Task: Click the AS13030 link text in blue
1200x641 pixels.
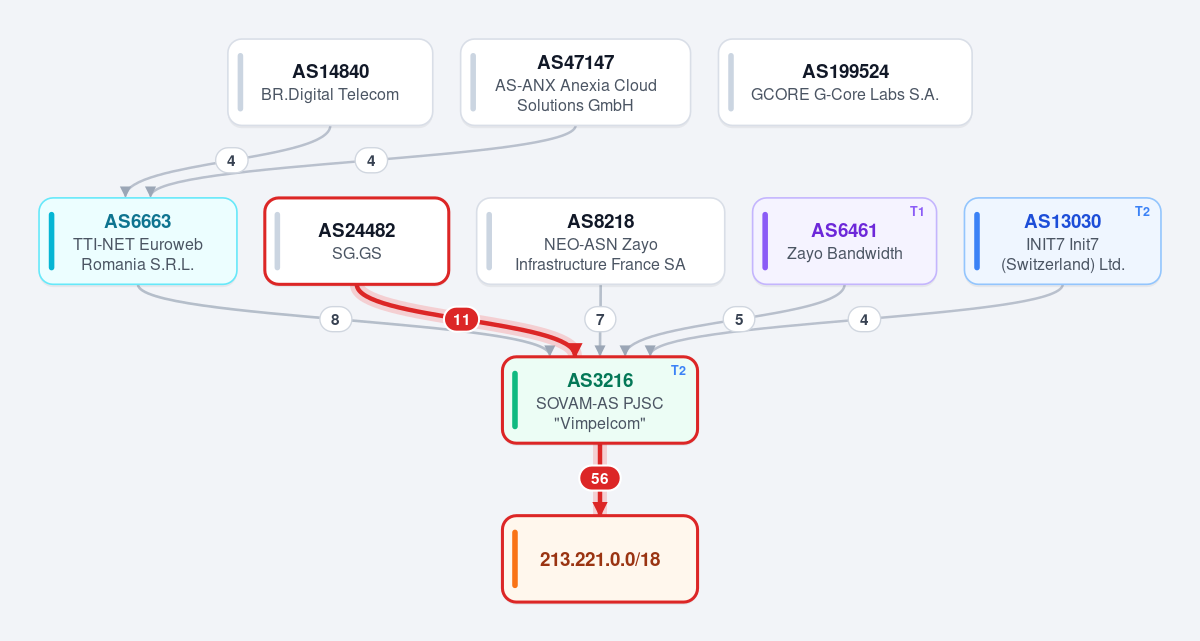Action: point(1062,221)
